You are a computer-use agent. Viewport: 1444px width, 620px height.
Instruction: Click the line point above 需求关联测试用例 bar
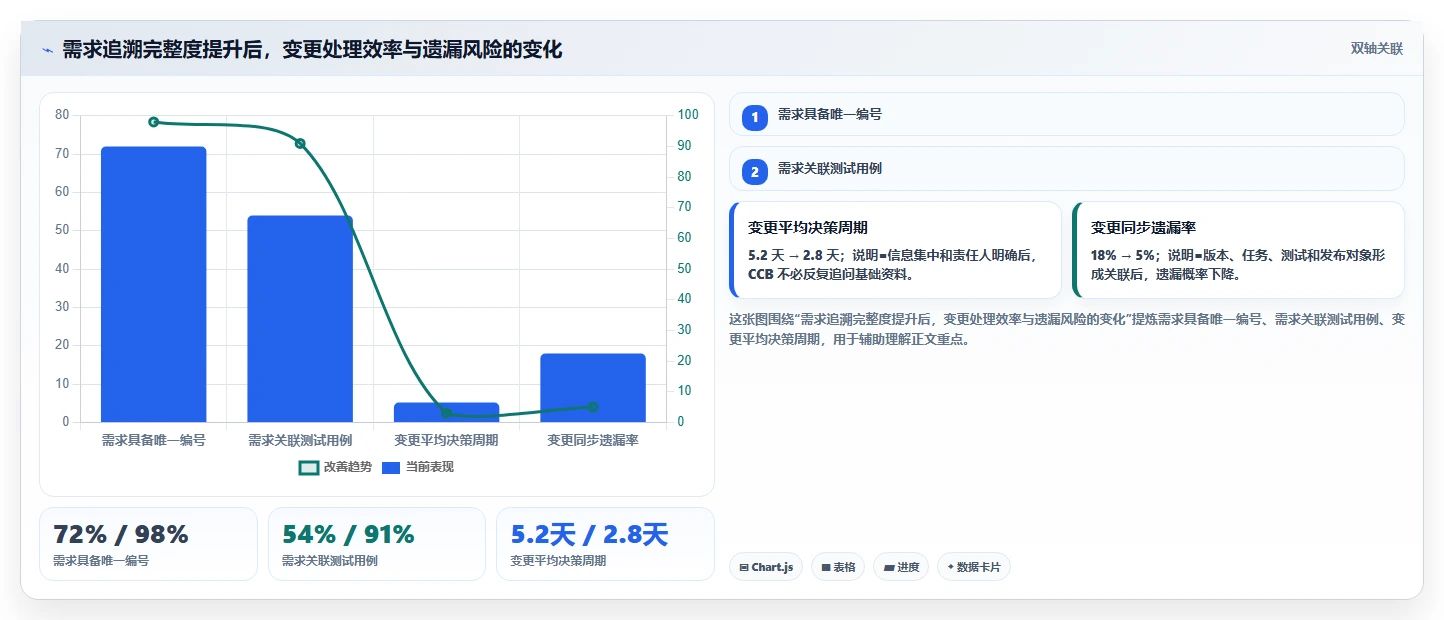pos(300,143)
